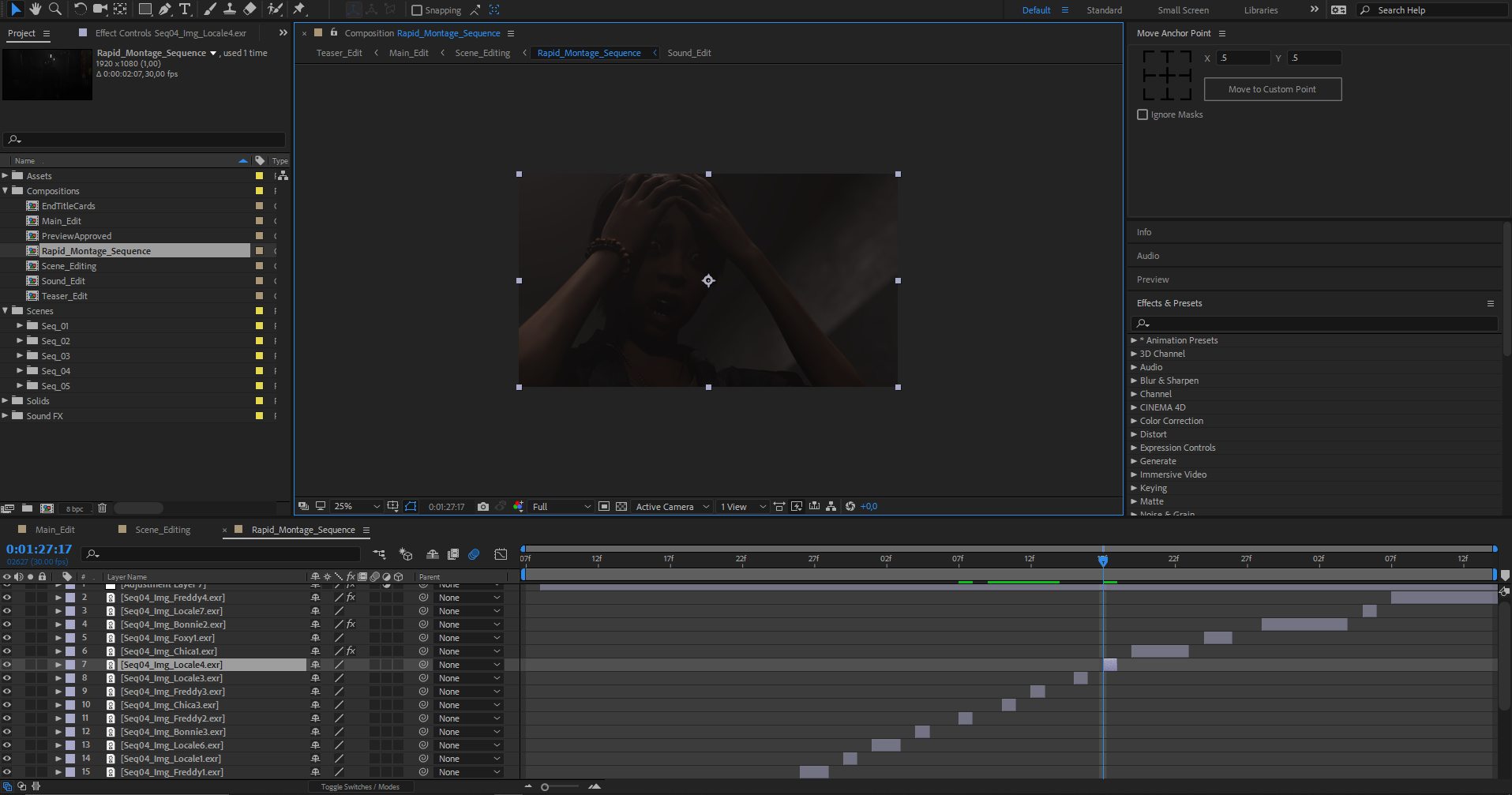Switch to the Scene_Editing timeline tab
1512x795 pixels.
coord(163,530)
